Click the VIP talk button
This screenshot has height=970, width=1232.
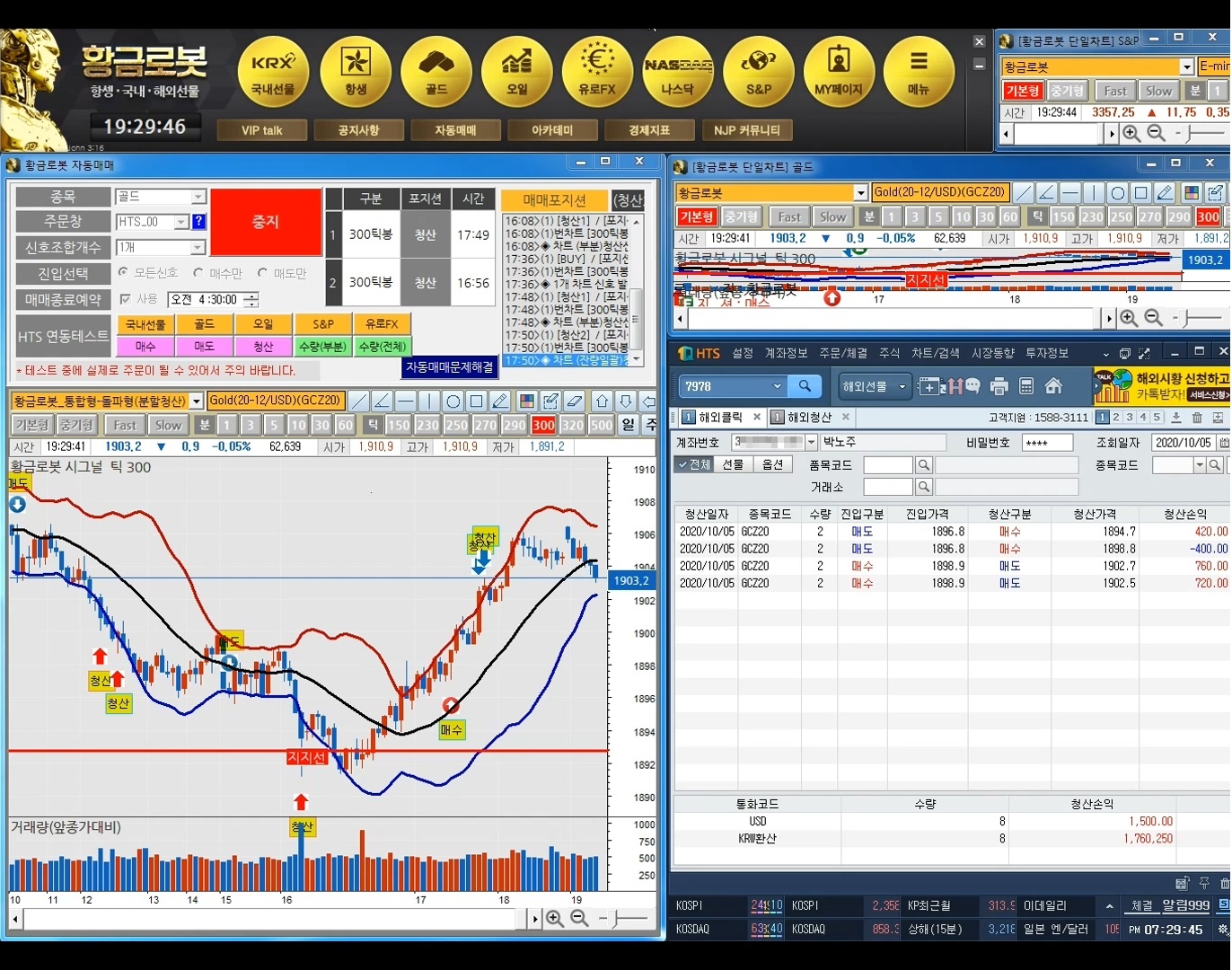pyautogui.click(x=262, y=130)
